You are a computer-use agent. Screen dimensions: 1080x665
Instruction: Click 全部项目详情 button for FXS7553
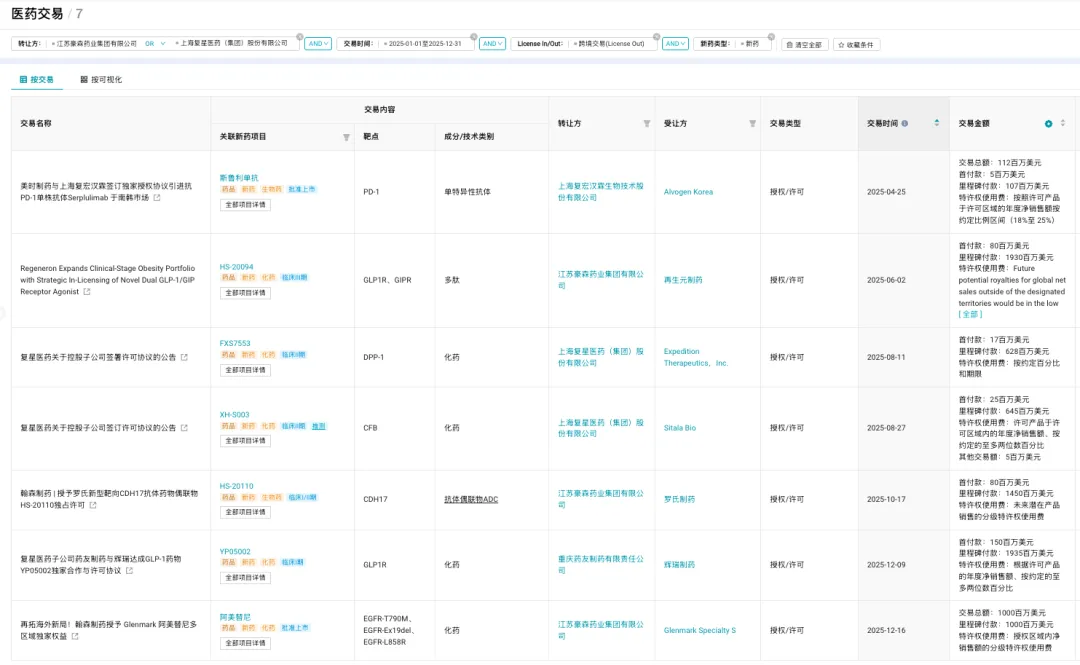point(245,370)
